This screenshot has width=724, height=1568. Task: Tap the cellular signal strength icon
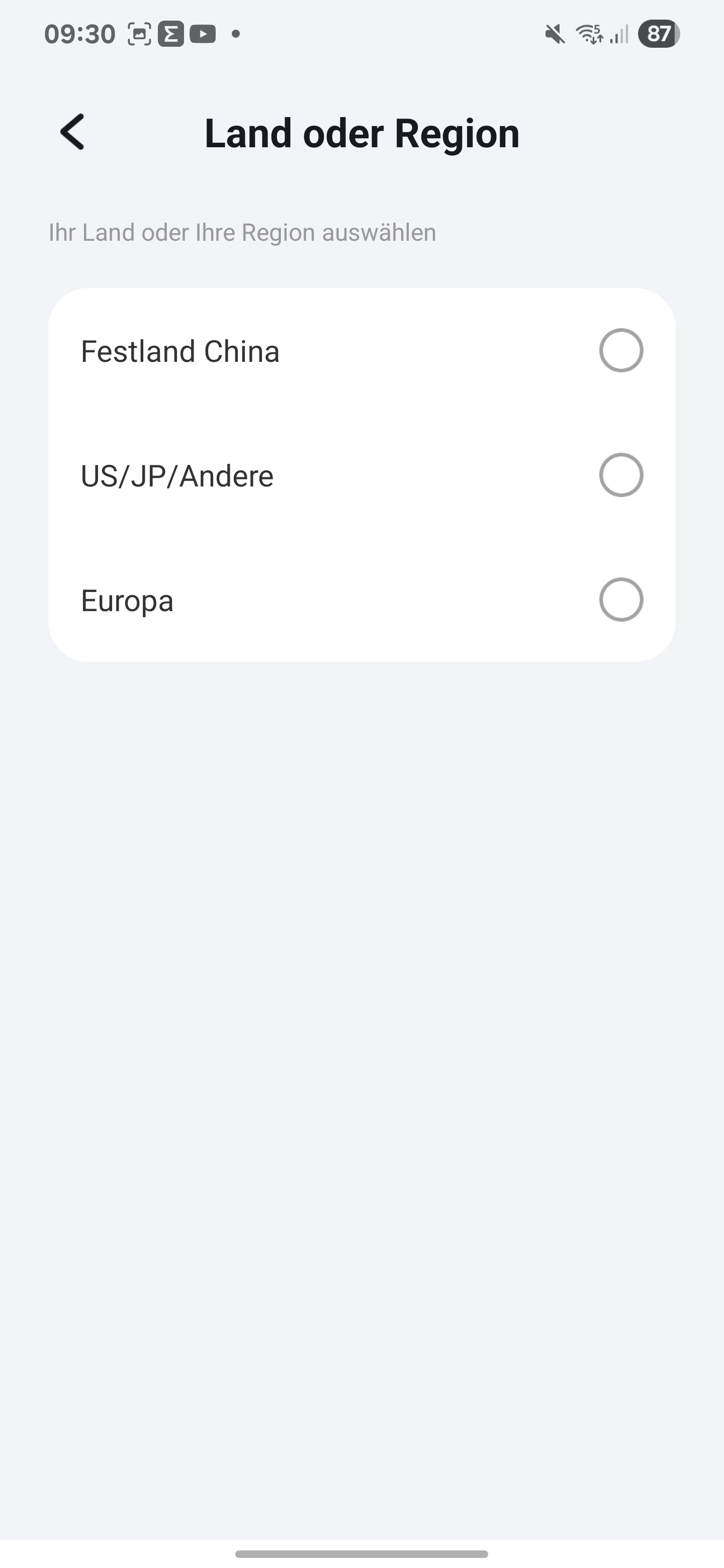click(619, 34)
